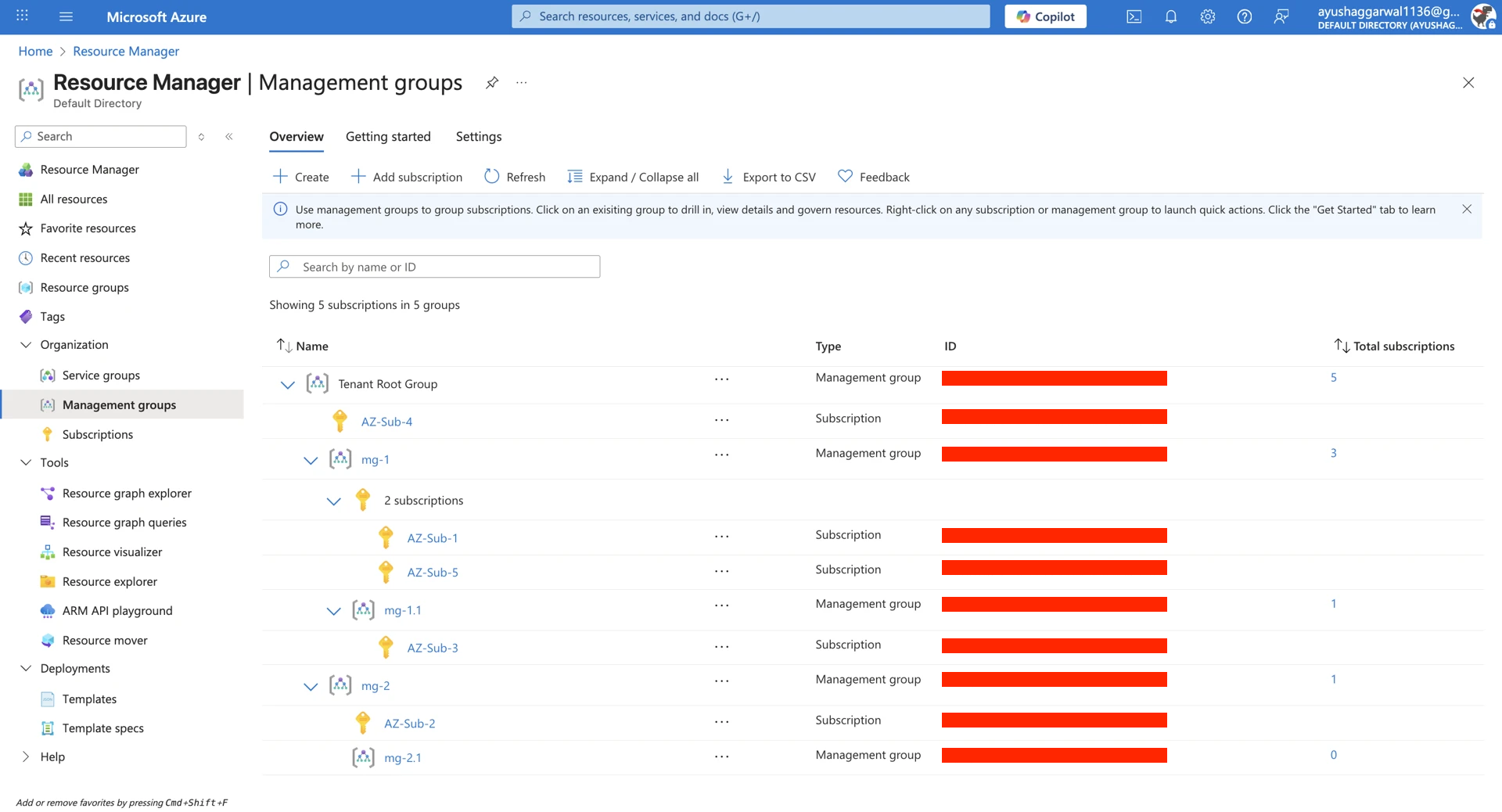Screen dimensions: 1502x812
Task: Click the sidebar Search box
Action: (x=100, y=136)
